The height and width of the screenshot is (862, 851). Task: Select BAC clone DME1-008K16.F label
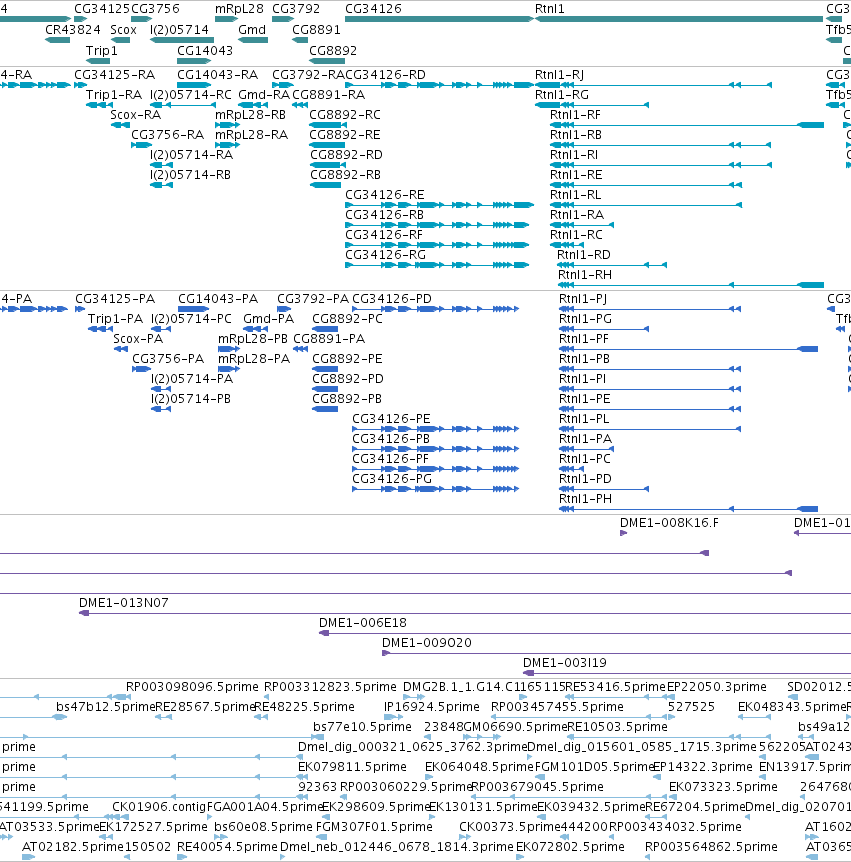tap(669, 523)
